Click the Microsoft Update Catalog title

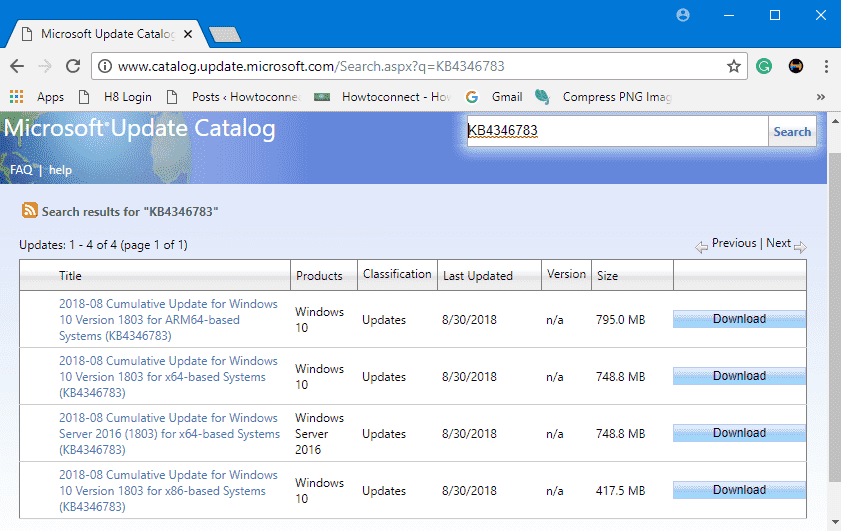pos(139,129)
